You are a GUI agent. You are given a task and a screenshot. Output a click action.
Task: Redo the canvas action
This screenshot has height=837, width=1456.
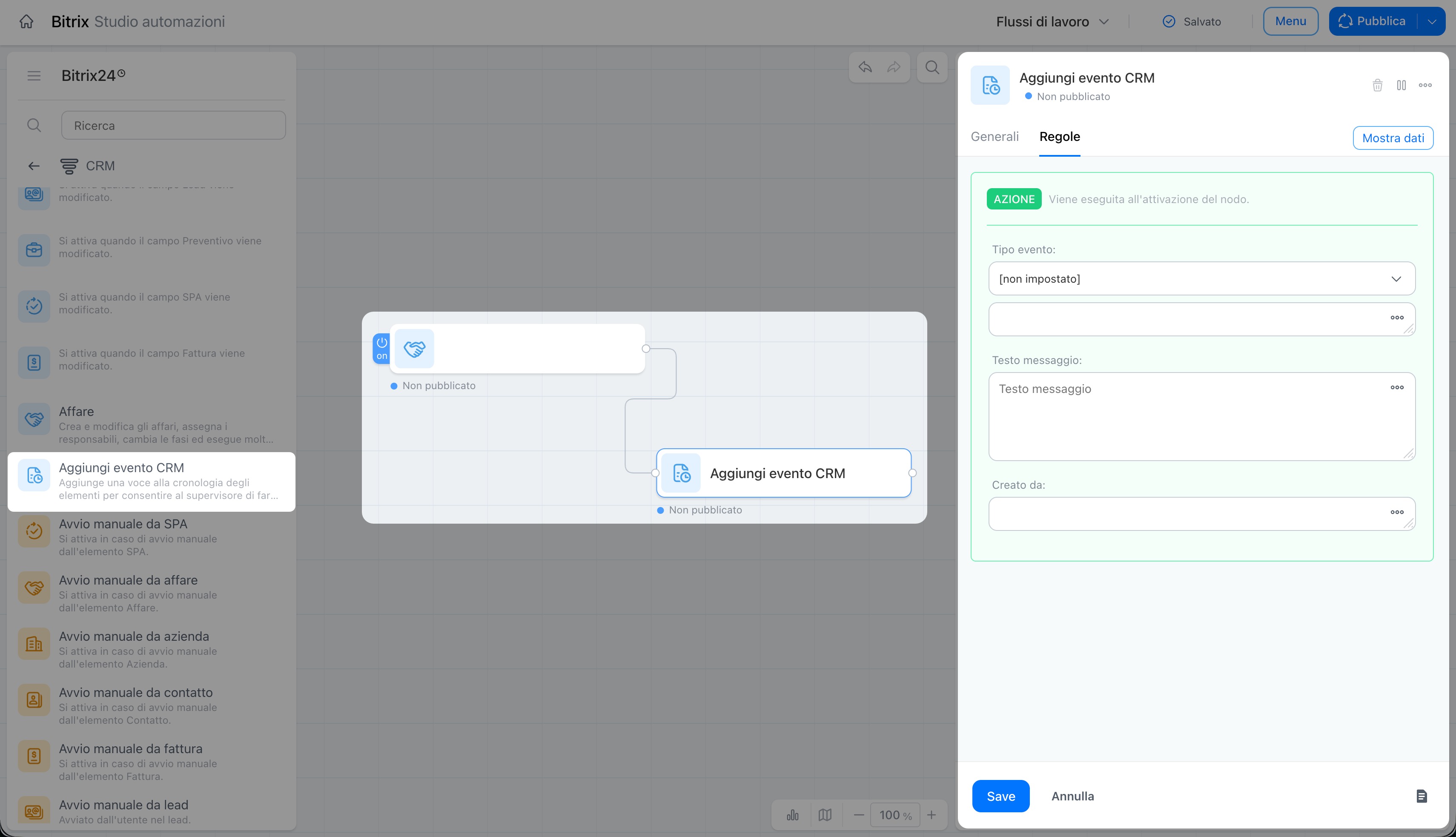click(x=894, y=67)
